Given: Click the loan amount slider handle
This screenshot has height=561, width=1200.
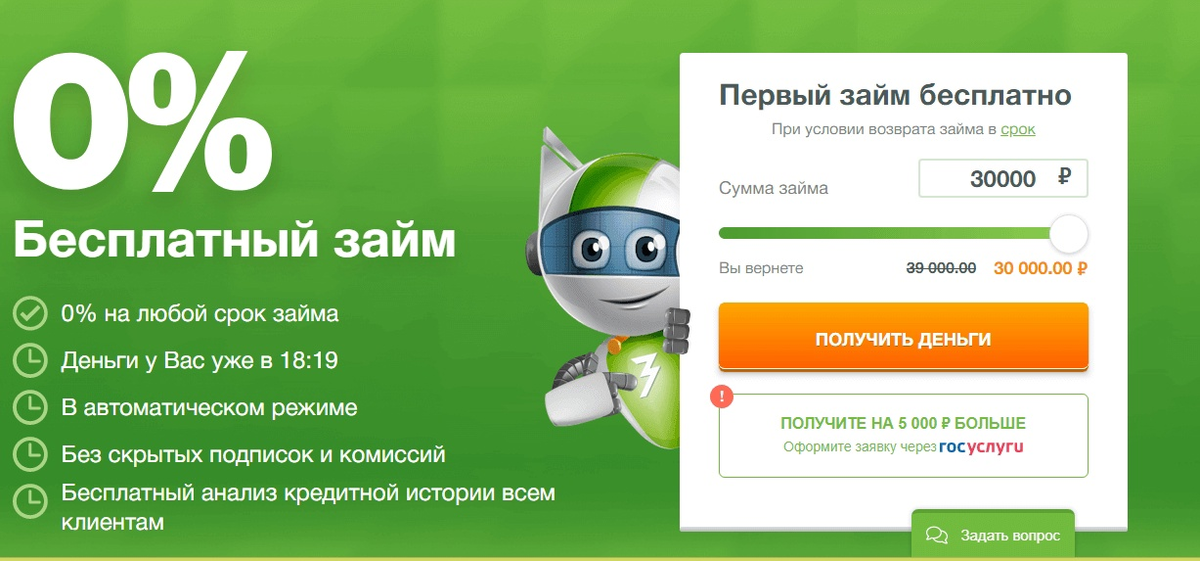Looking at the screenshot, I should [x=1069, y=234].
